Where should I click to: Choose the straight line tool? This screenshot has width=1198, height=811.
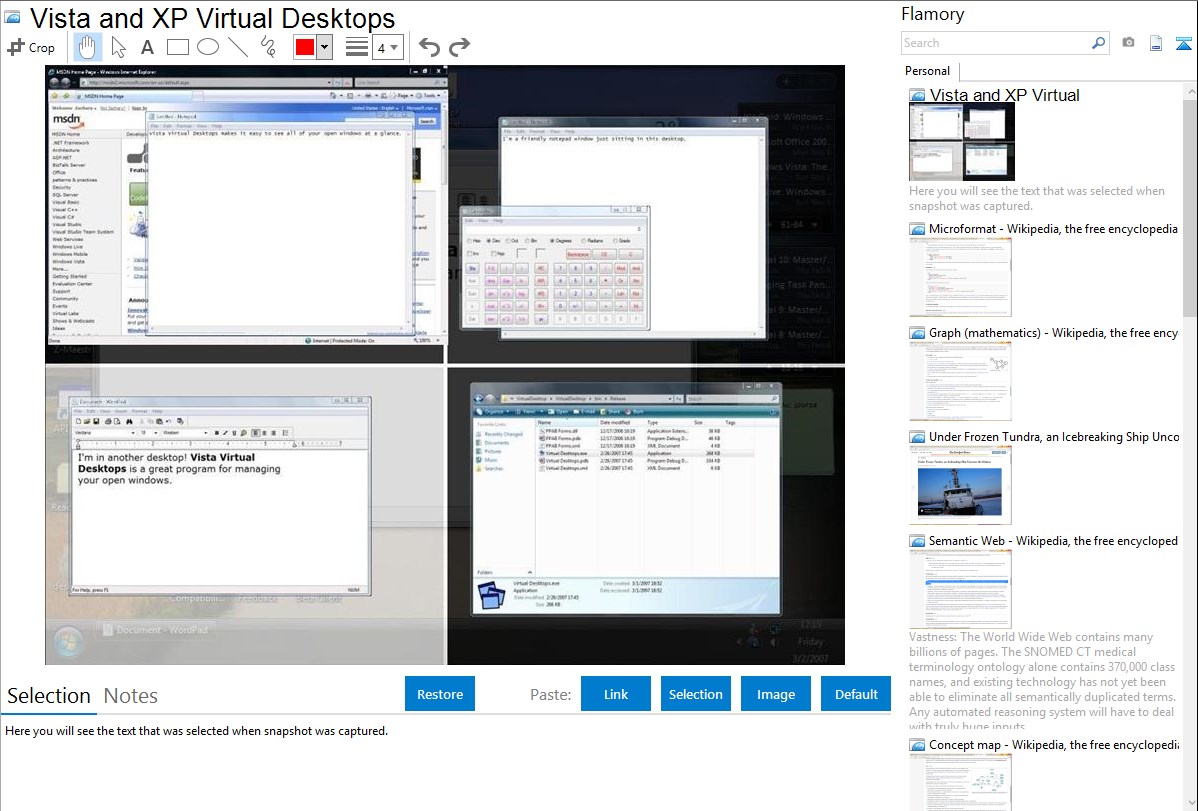(x=238, y=47)
